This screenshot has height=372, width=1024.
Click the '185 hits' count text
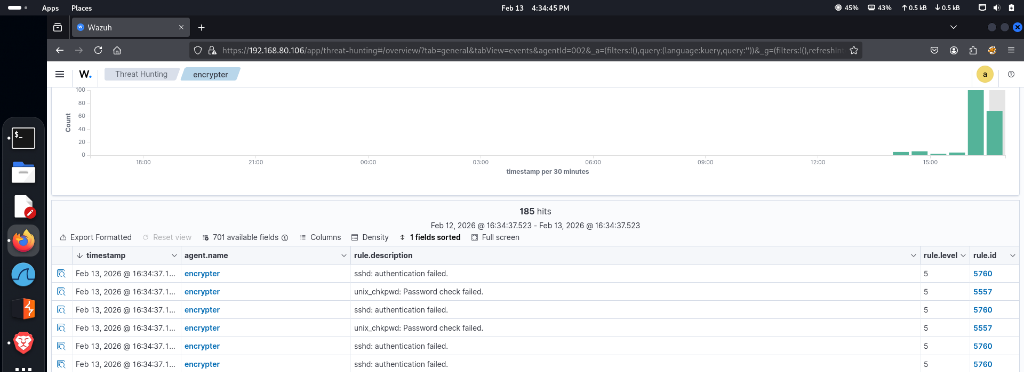tap(536, 211)
